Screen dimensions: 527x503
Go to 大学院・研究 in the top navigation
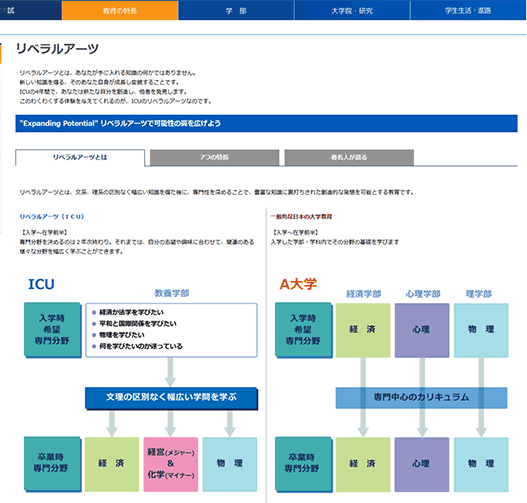pos(352,10)
